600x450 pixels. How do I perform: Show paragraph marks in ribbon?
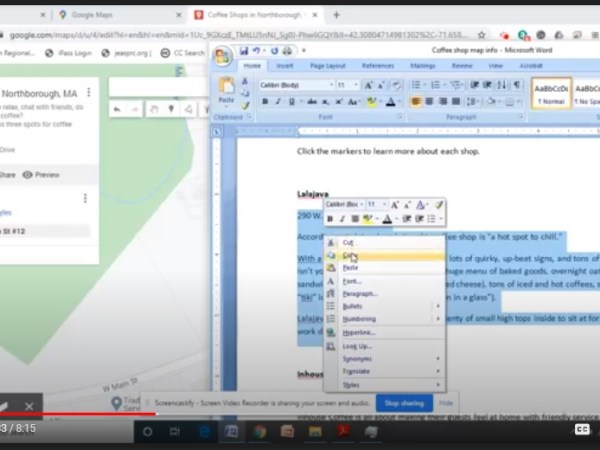[x=516, y=85]
